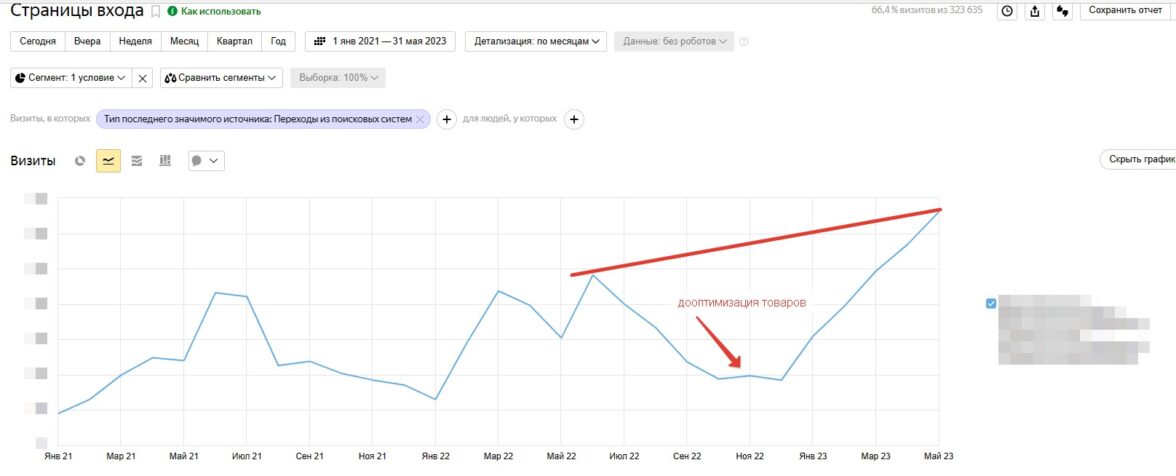Switch to bar column chart view

pos(165,160)
